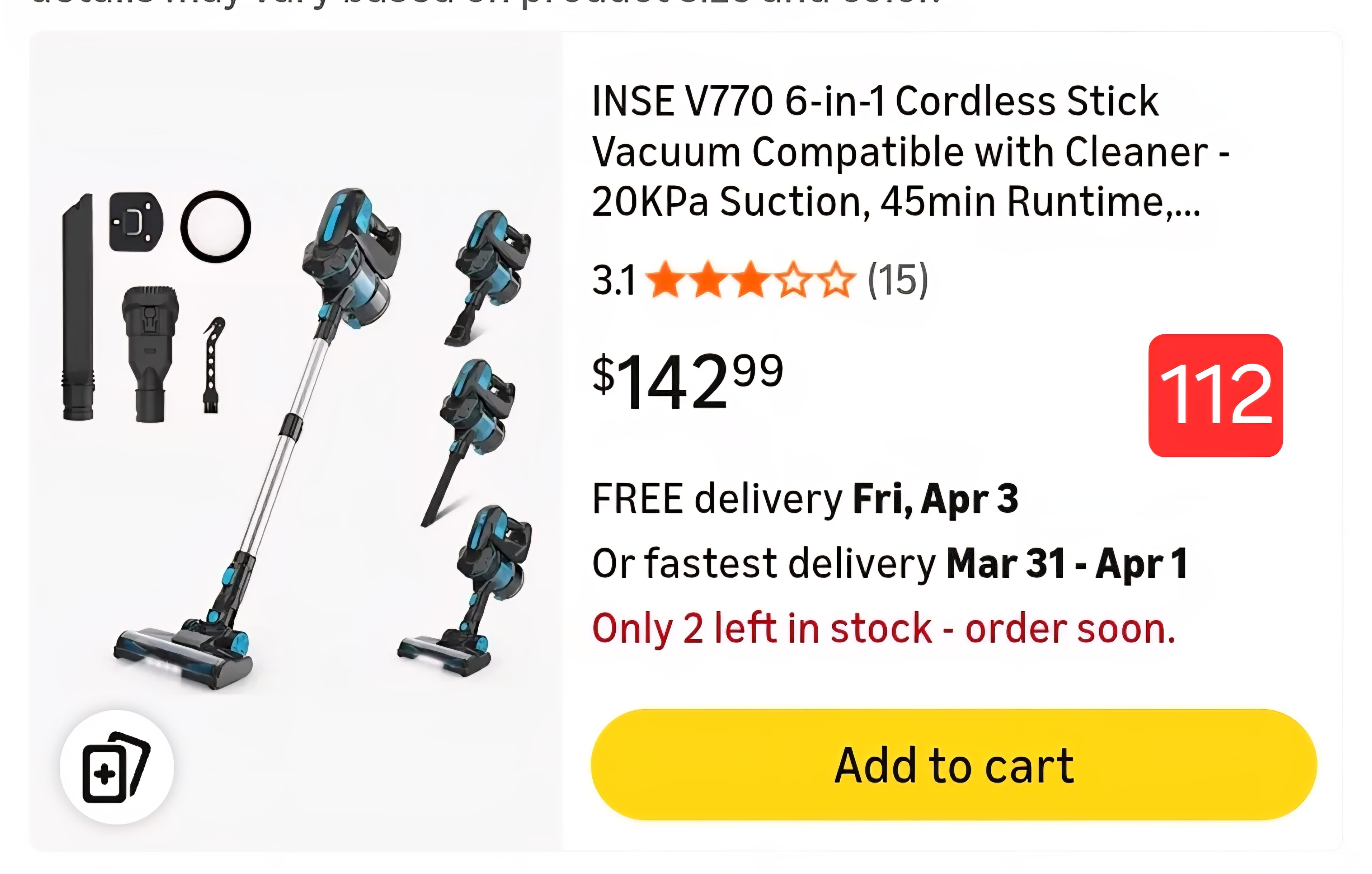Select the long crevice nozzle image
Viewport: 1372px width, 874px height.
(x=78, y=308)
